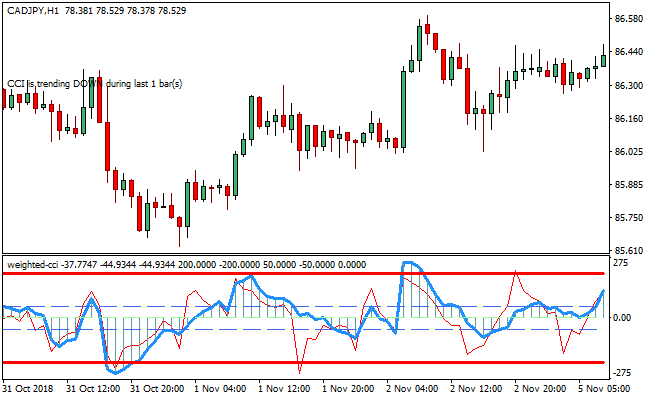Image resolution: width=650 pixels, height=400 pixels.
Task: Click the last green candlestick on the chart
Action: (603, 61)
